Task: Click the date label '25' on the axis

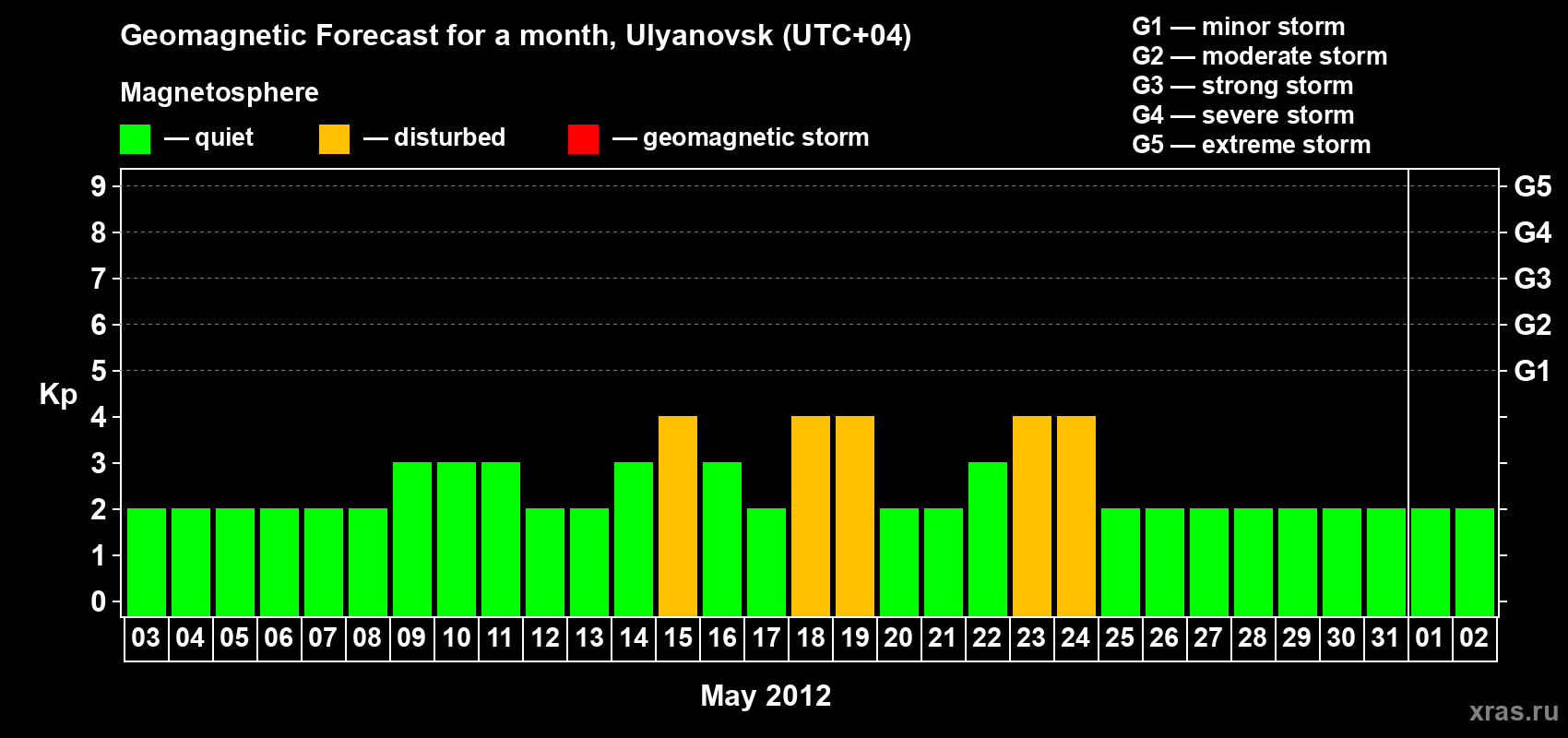Action: [1120, 637]
